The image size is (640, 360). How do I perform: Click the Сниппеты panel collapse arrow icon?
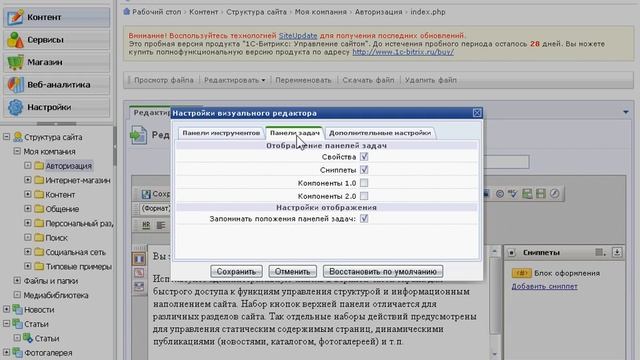point(617,252)
